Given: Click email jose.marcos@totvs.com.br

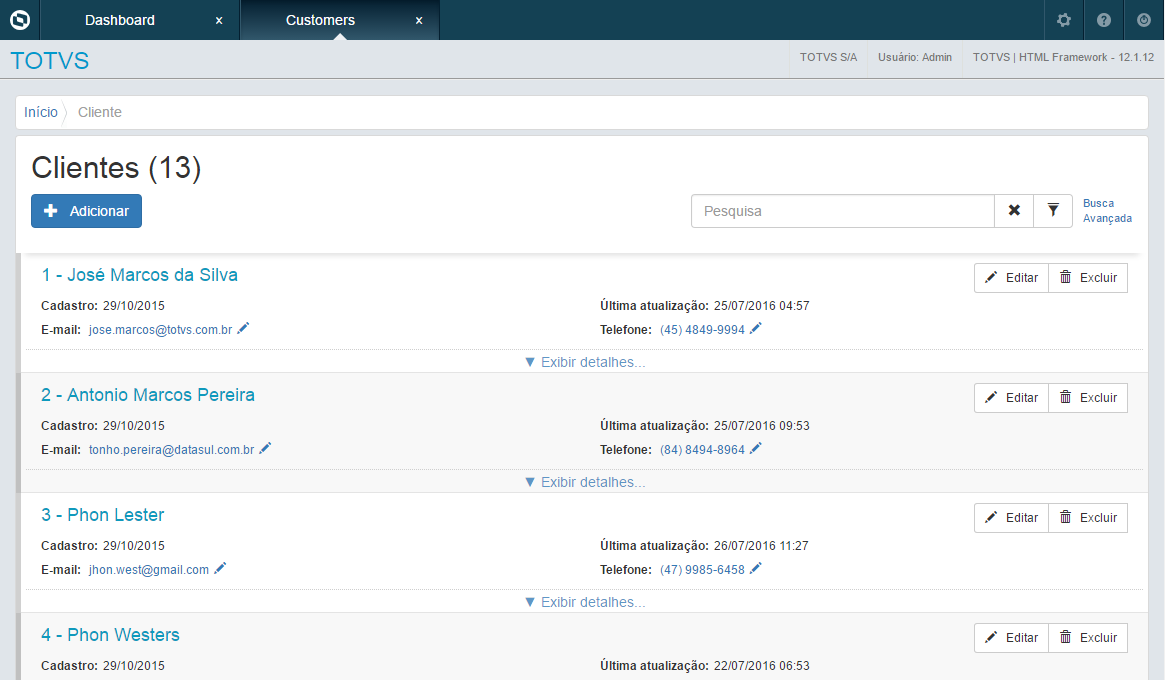Looking at the screenshot, I should pos(160,330).
